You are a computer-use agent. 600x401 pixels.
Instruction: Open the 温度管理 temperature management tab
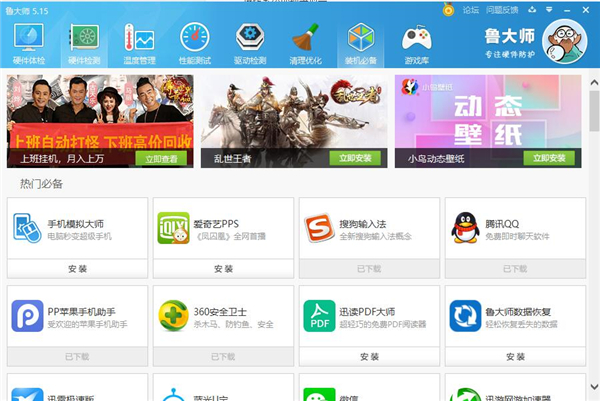[x=139, y=44]
